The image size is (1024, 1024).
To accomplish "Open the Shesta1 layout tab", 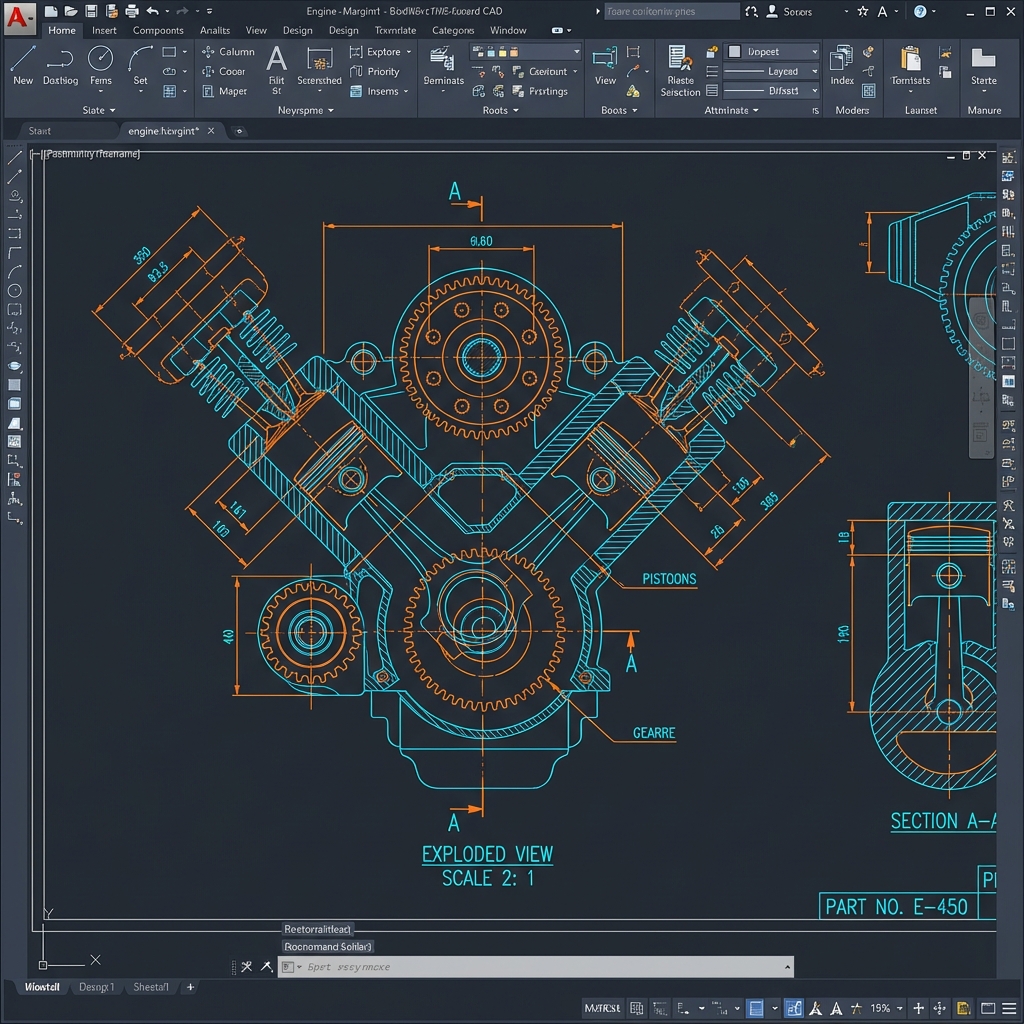I will (150, 987).
